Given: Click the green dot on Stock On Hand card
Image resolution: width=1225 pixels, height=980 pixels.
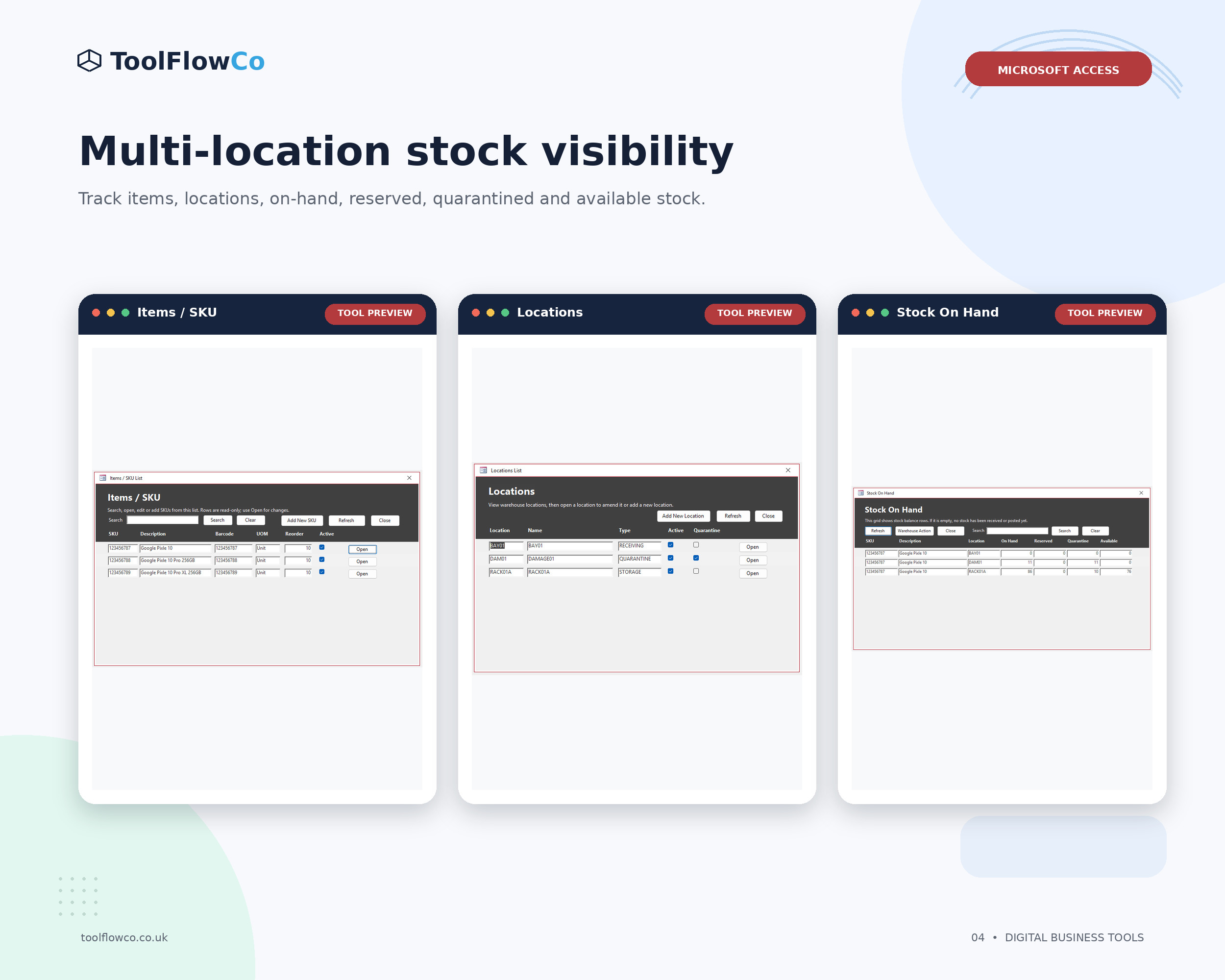Looking at the screenshot, I should (884, 313).
